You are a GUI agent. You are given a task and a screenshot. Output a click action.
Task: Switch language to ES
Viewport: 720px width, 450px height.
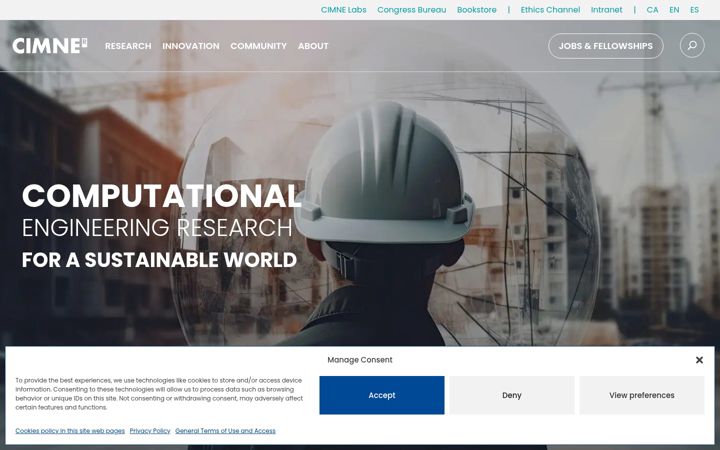click(694, 10)
